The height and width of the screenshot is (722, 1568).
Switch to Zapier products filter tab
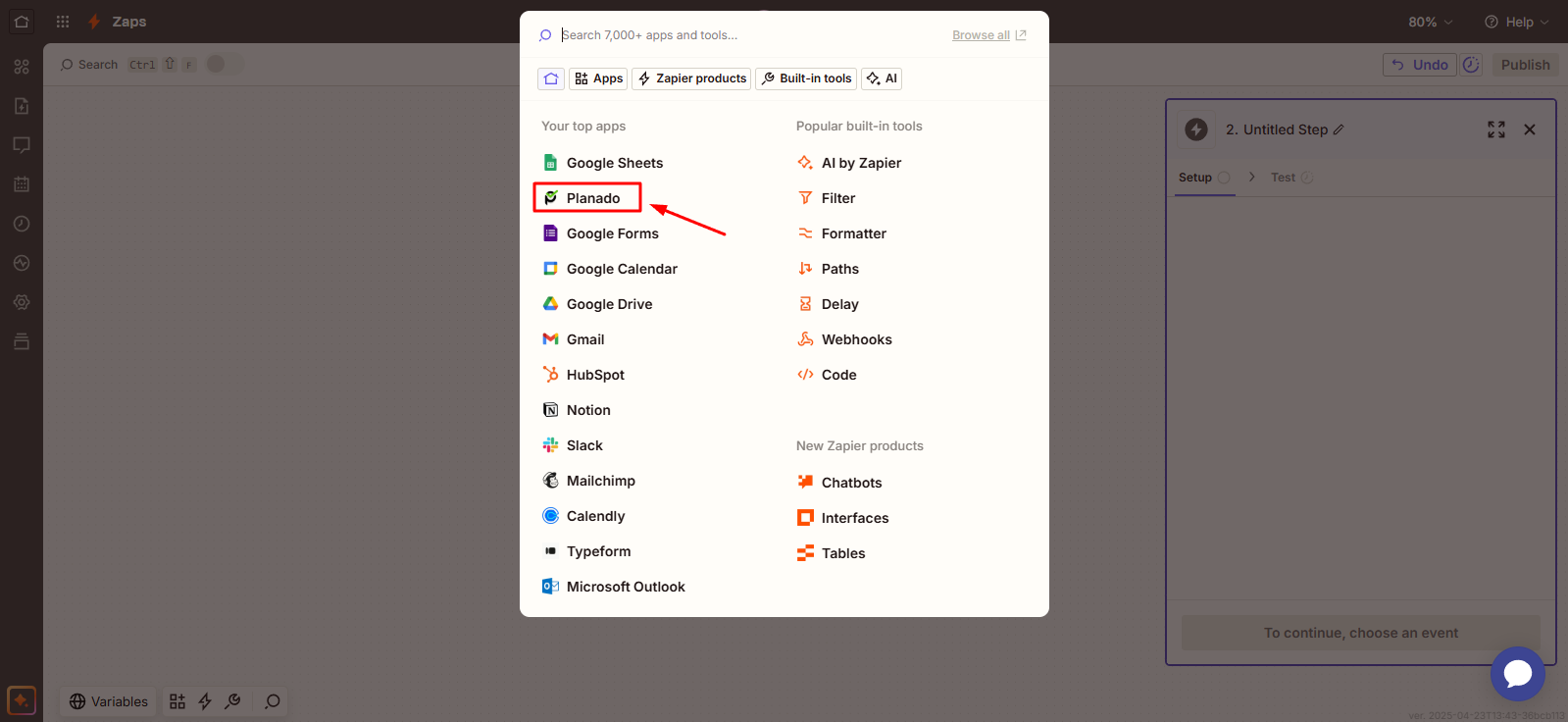click(691, 78)
